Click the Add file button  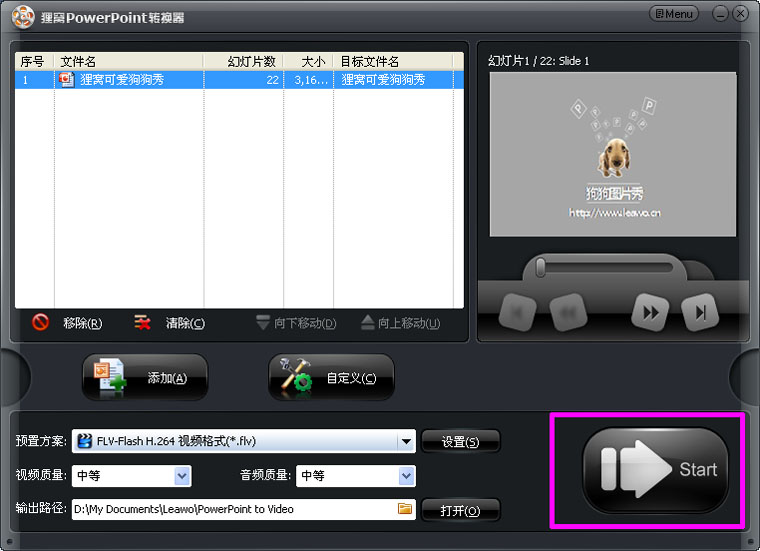pyautogui.click(x=145, y=378)
